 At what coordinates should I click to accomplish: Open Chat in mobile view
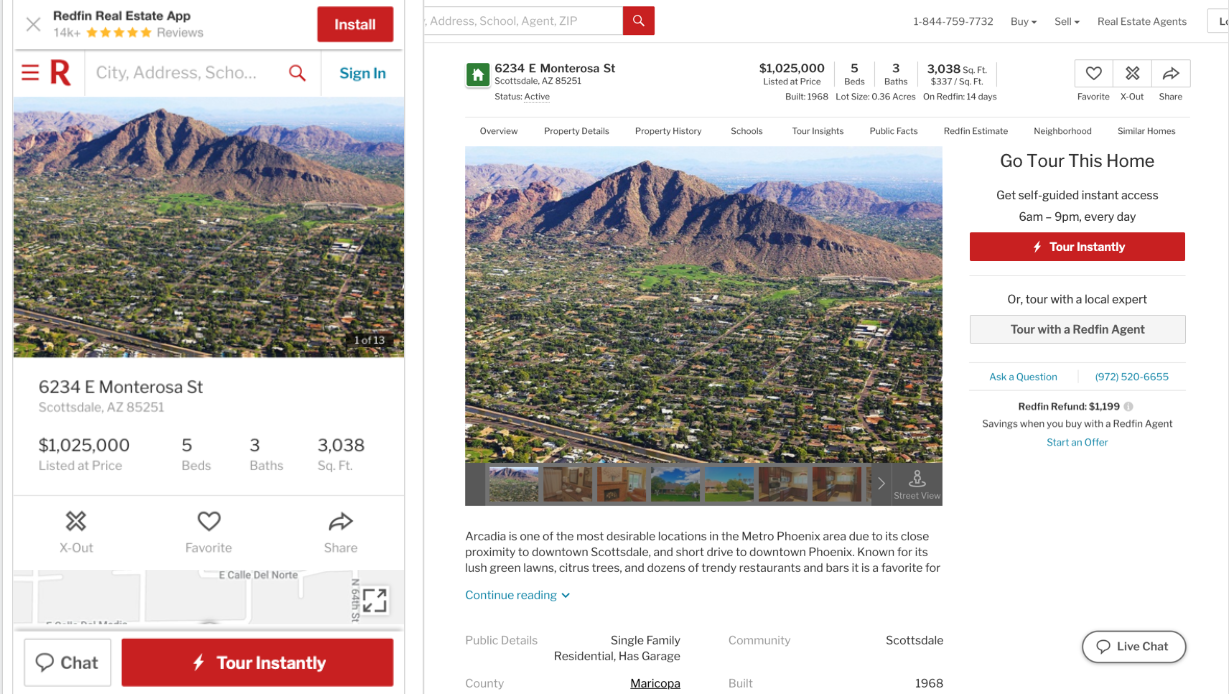point(68,662)
